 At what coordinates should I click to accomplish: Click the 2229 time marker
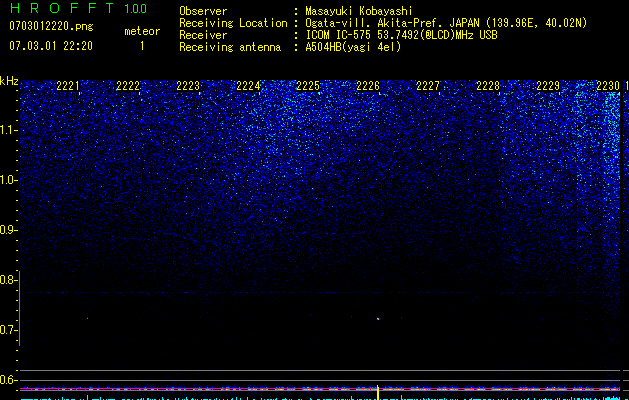548,85
